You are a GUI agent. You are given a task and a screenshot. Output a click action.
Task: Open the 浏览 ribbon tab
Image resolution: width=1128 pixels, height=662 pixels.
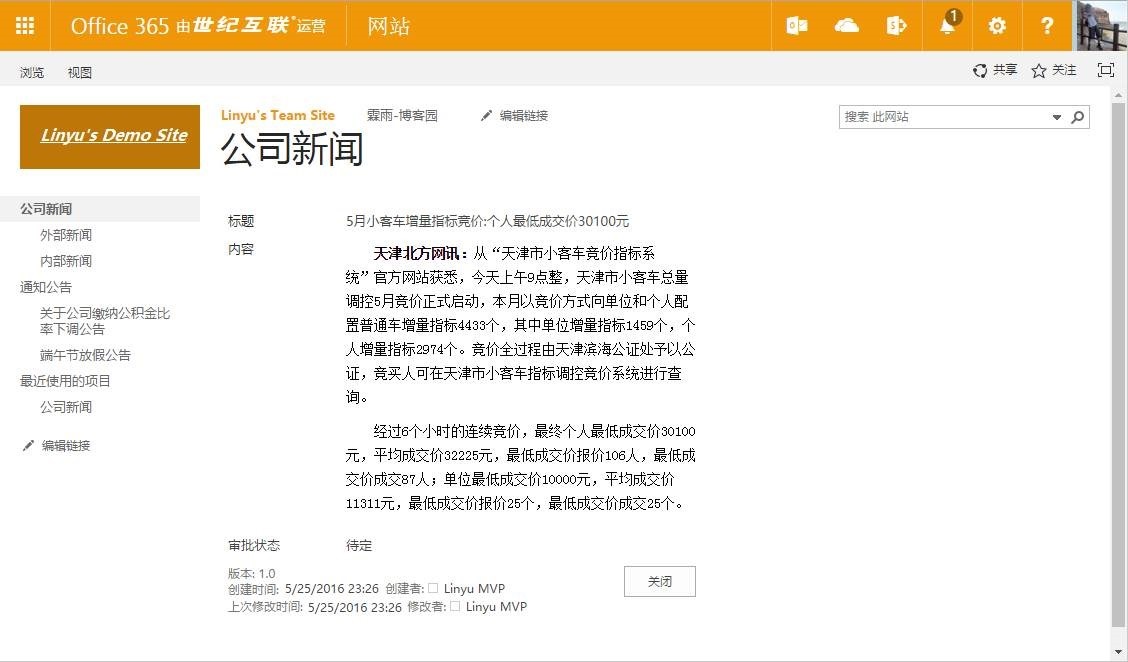click(x=32, y=72)
